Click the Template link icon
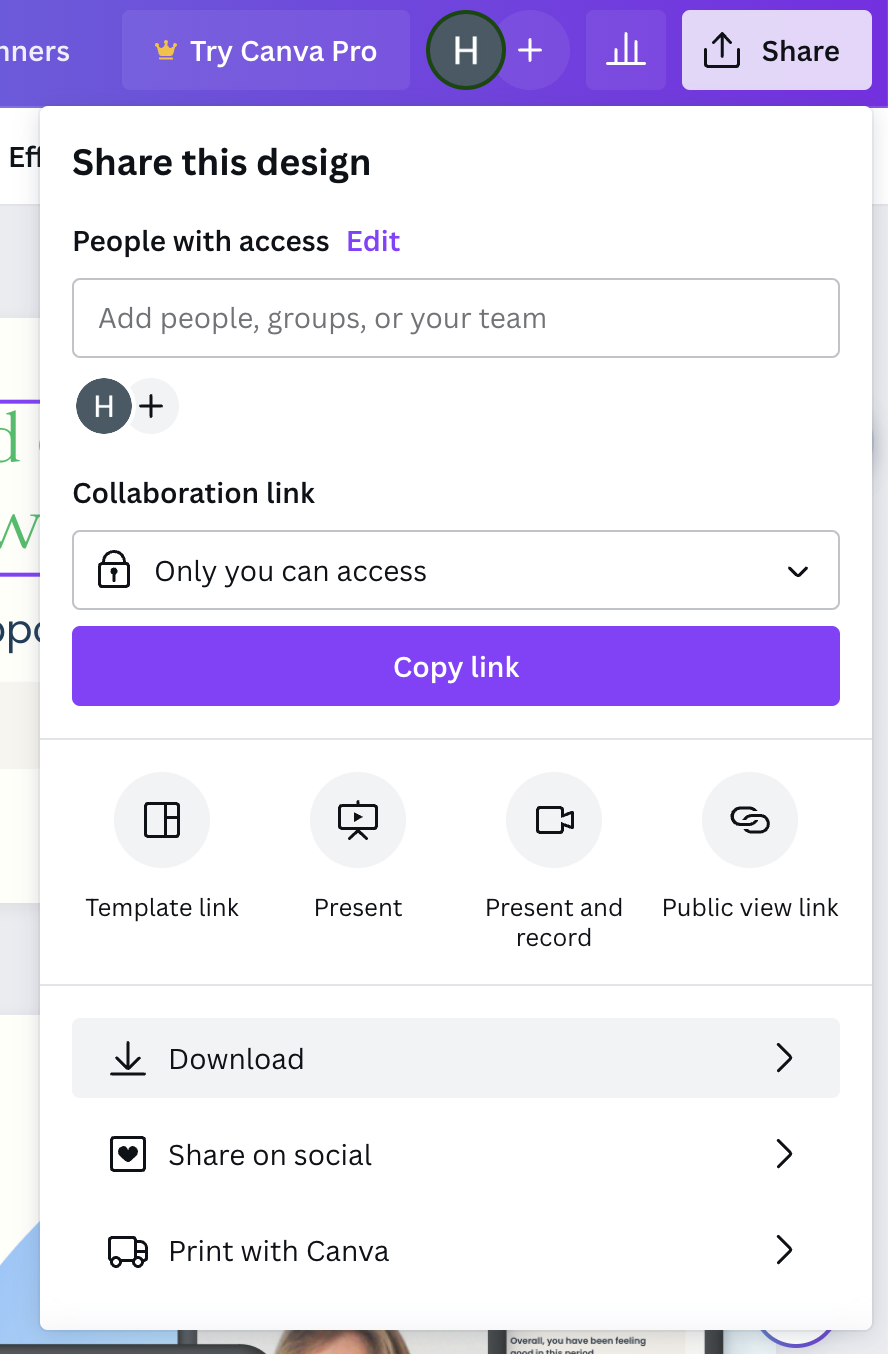 click(x=162, y=820)
